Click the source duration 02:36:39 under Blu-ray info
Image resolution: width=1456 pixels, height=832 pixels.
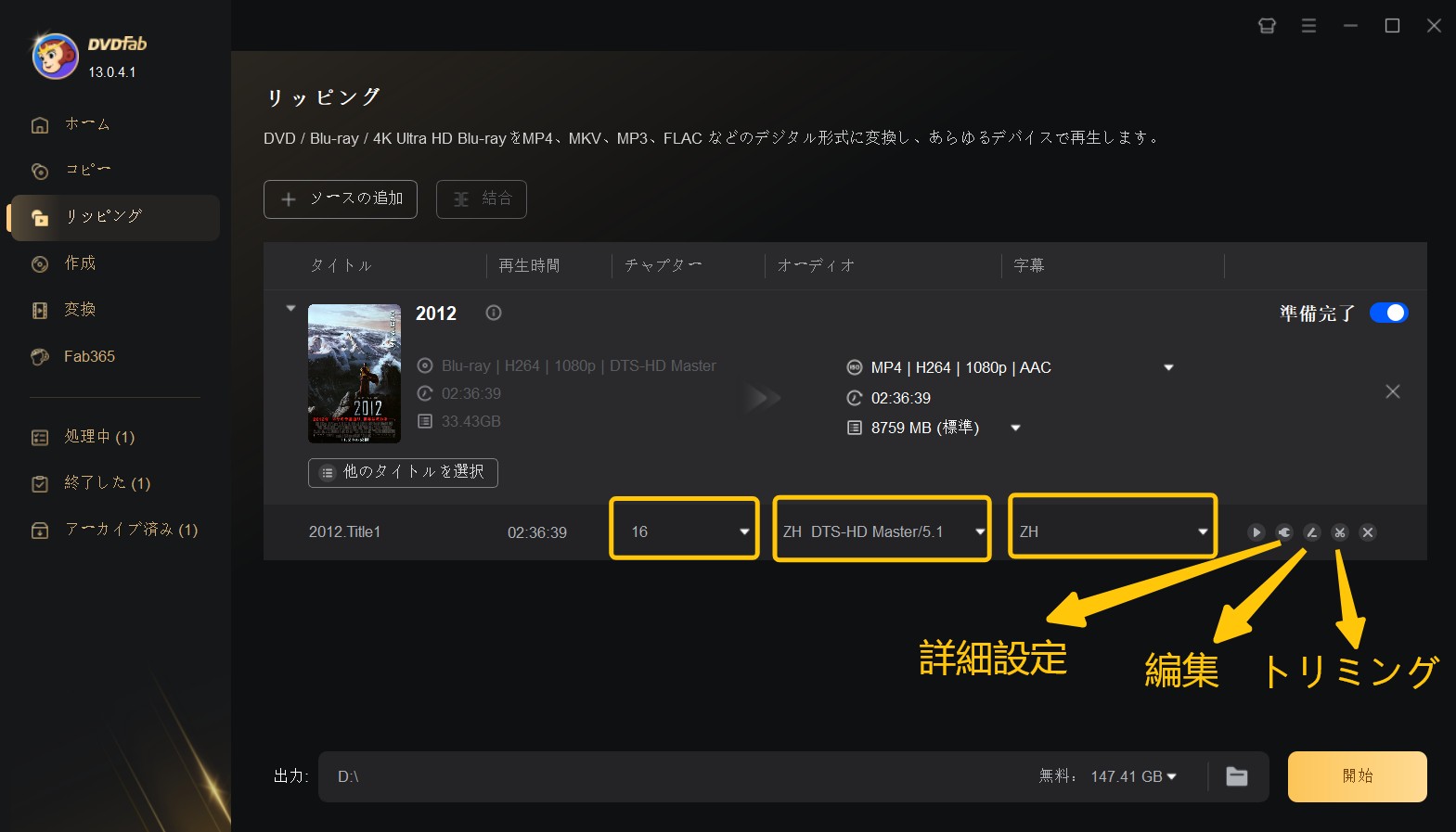pyautogui.click(x=470, y=394)
